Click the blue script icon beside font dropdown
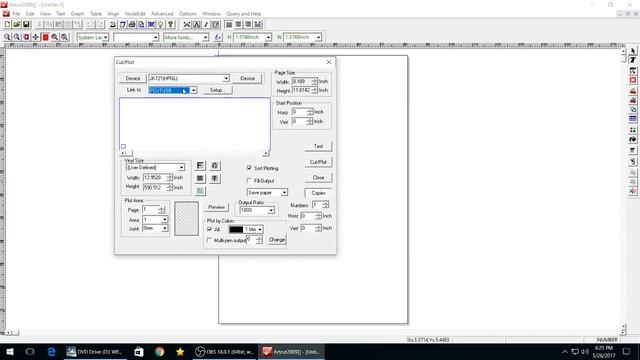 218,37
